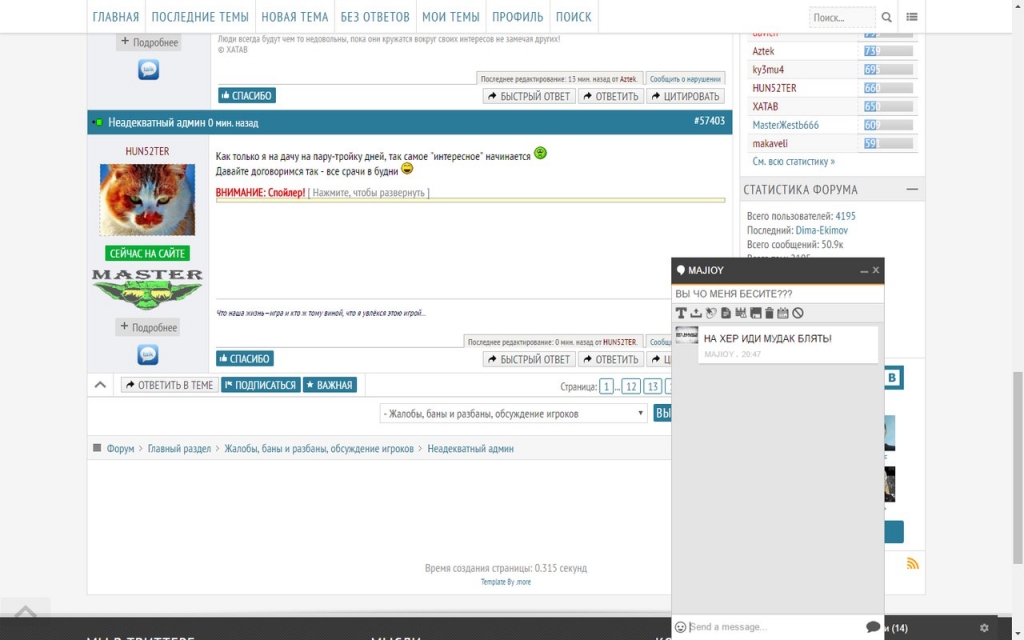Open page 12 of the thread
This screenshot has width=1024, height=640.
click(631, 386)
